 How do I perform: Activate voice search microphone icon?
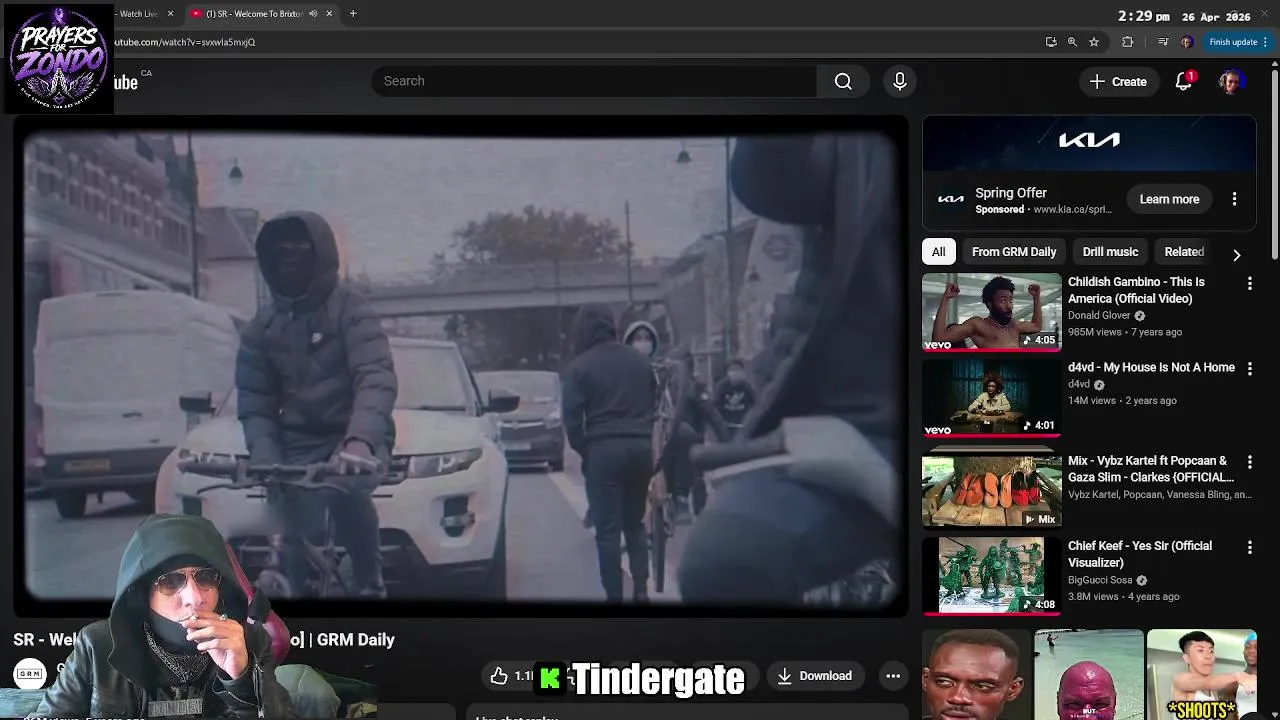tap(899, 81)
